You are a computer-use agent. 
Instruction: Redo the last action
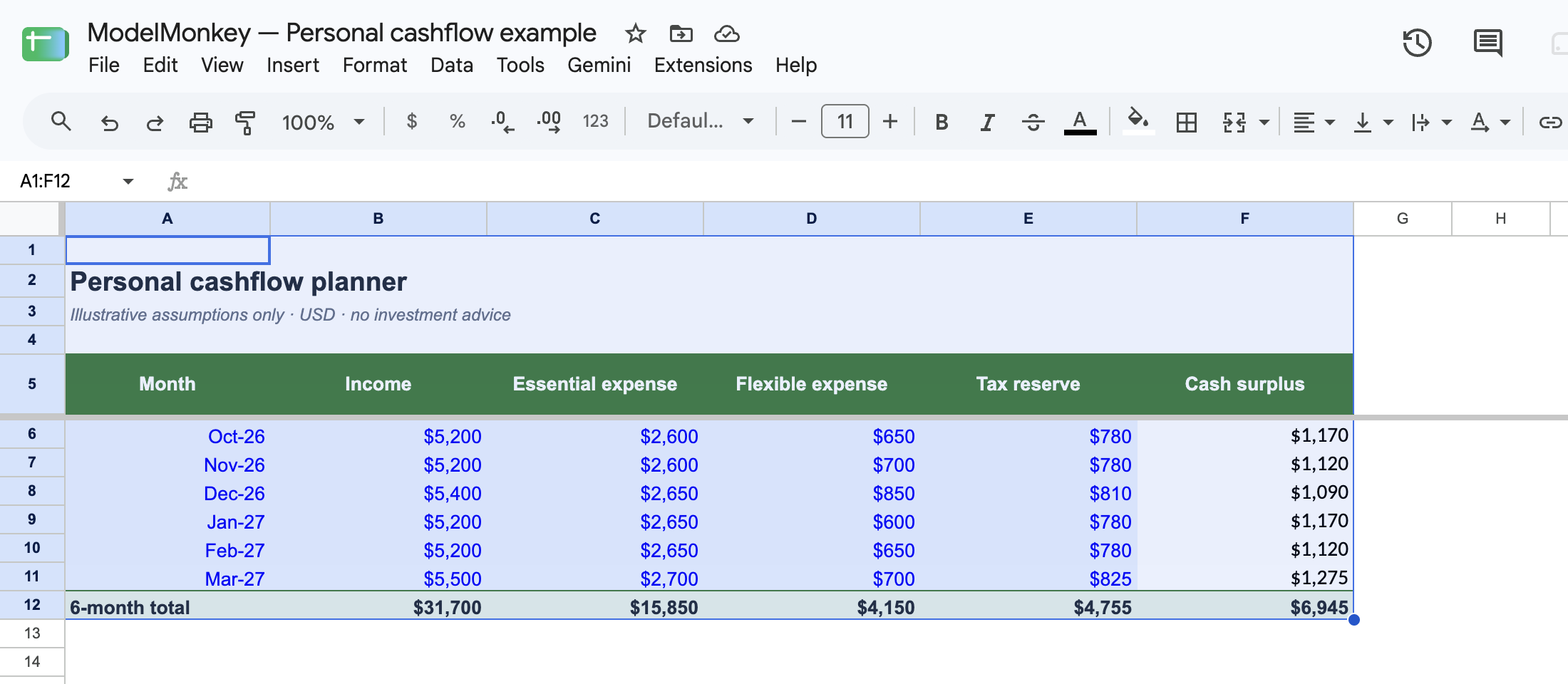tap(155, 123)
